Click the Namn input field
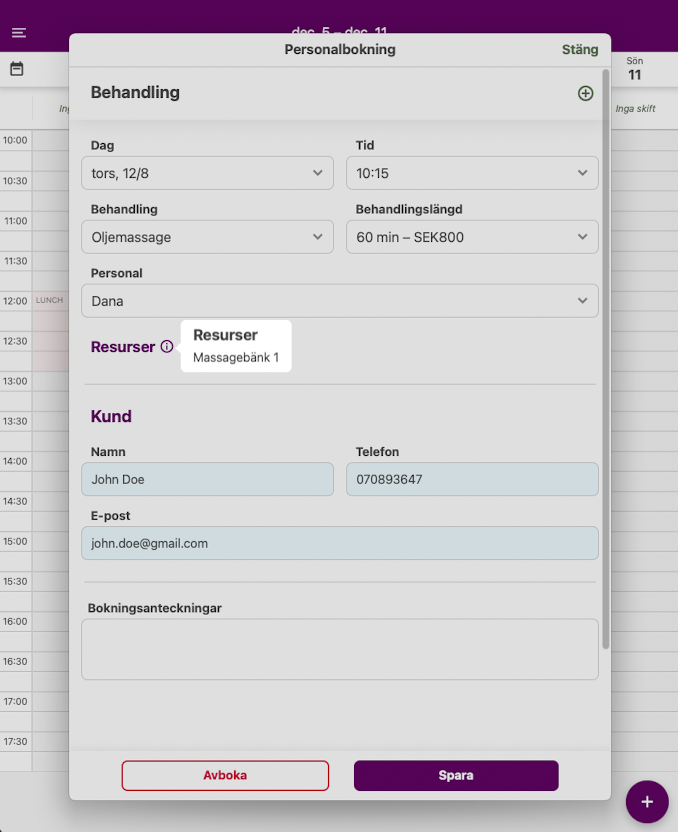This screenshot has width=678, height=832. pos(207,479)
